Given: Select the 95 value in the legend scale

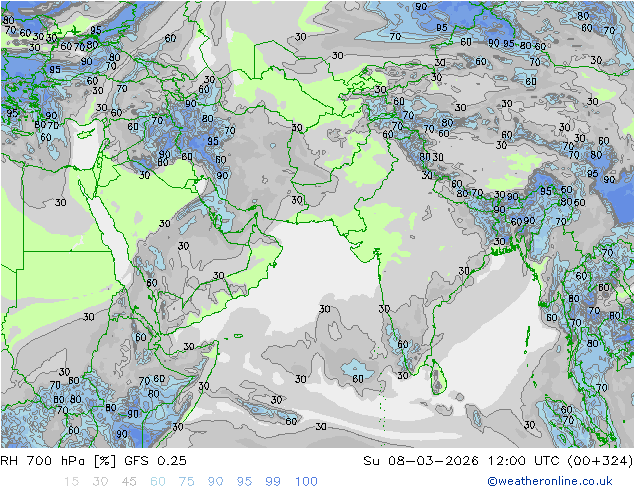Looking at the screenshot, I should (244, 481).
